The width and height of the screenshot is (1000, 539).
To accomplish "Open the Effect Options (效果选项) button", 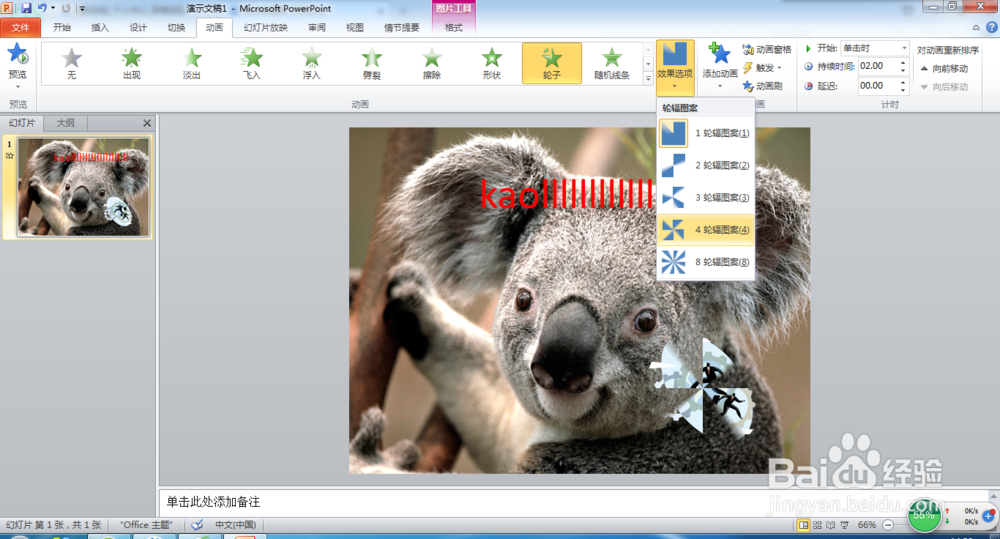I will [675, 66].
